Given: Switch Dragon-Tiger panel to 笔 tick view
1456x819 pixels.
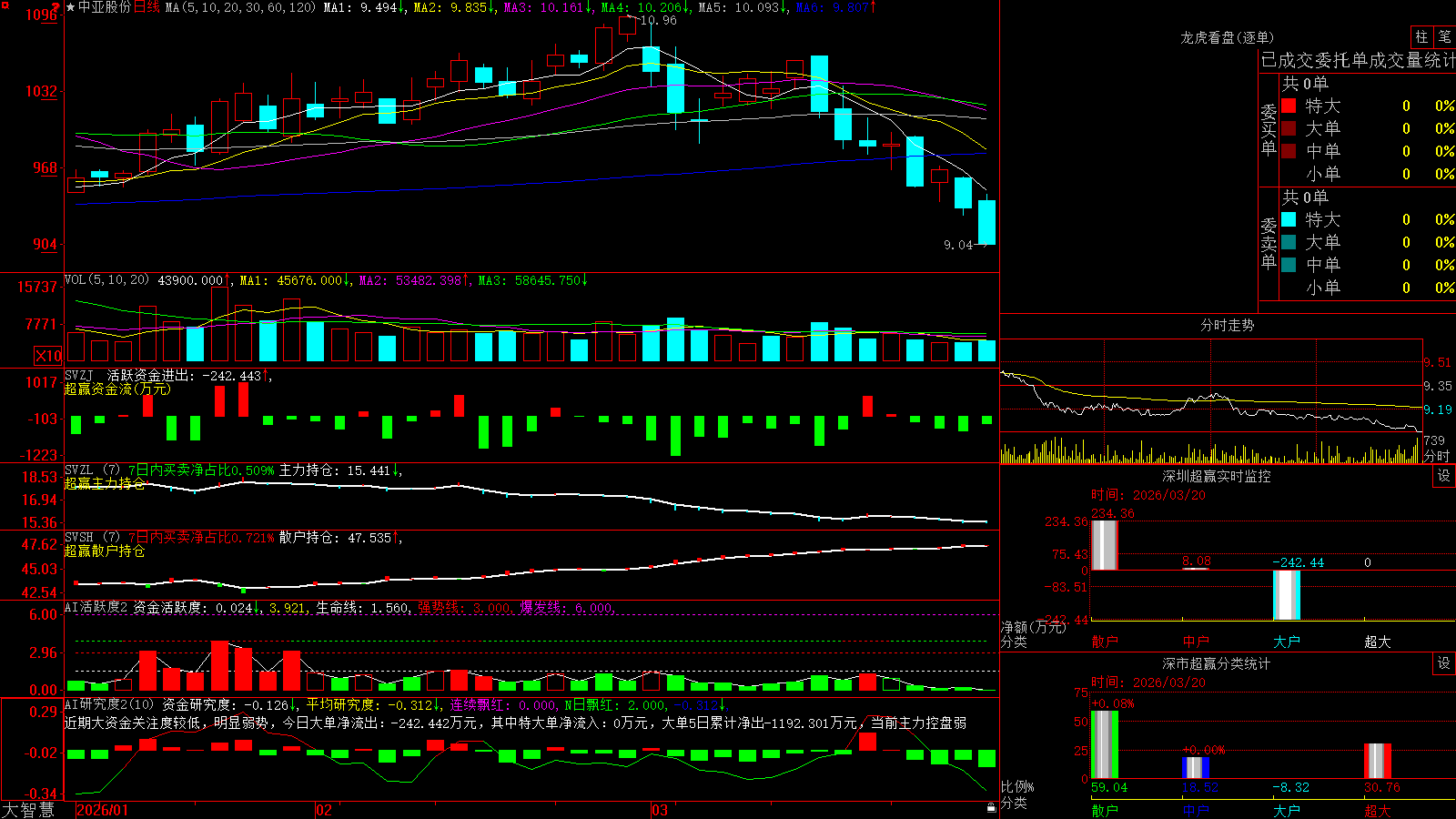Looking at the screenshot, I should click(1445, 36).
